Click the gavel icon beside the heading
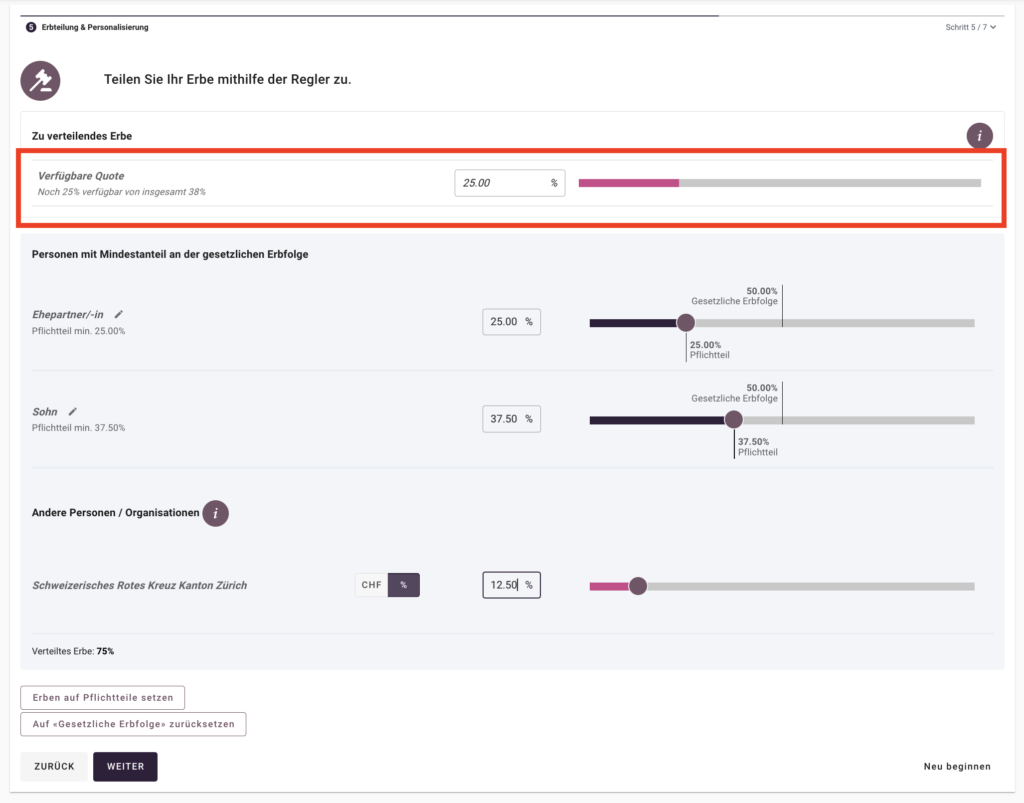This screenshot has height=803, width=1024. [41, 80]
